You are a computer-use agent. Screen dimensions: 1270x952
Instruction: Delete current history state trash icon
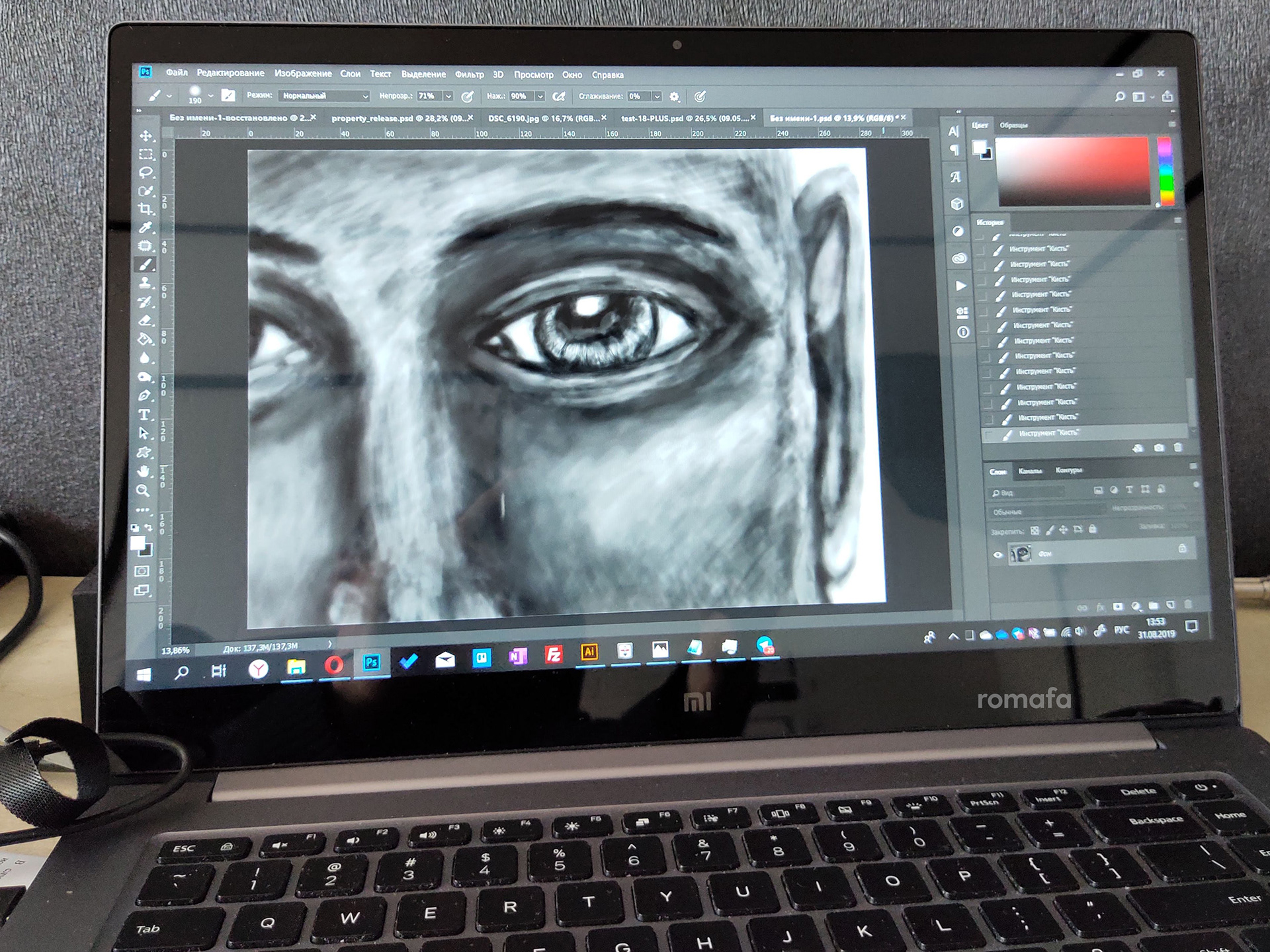point(1178,448)
